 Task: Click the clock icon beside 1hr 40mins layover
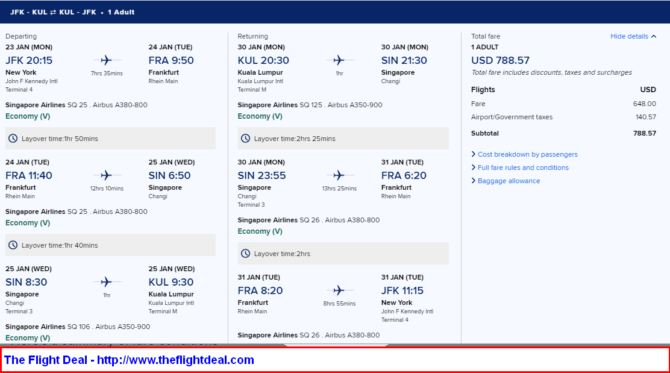pos(13,245)
